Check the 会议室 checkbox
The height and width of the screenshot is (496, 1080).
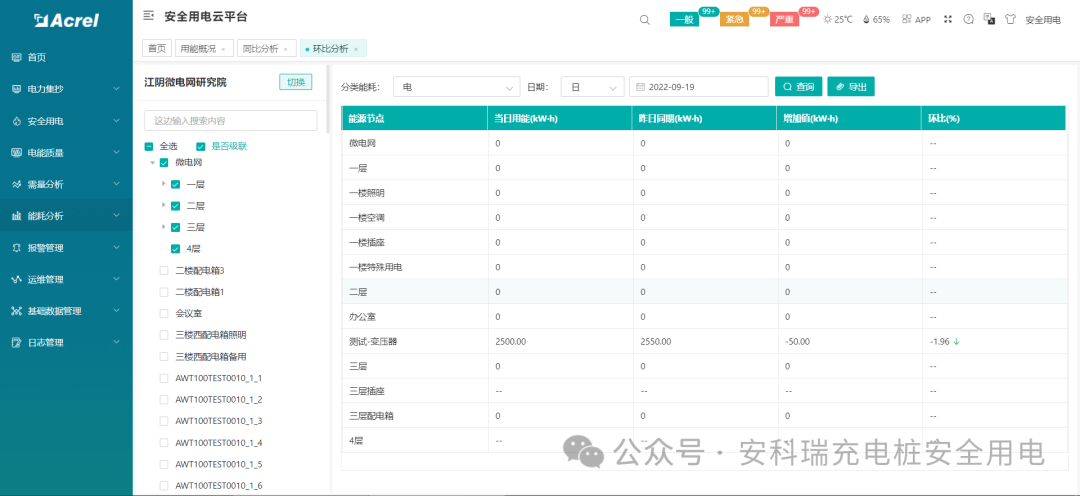[164, 313]
